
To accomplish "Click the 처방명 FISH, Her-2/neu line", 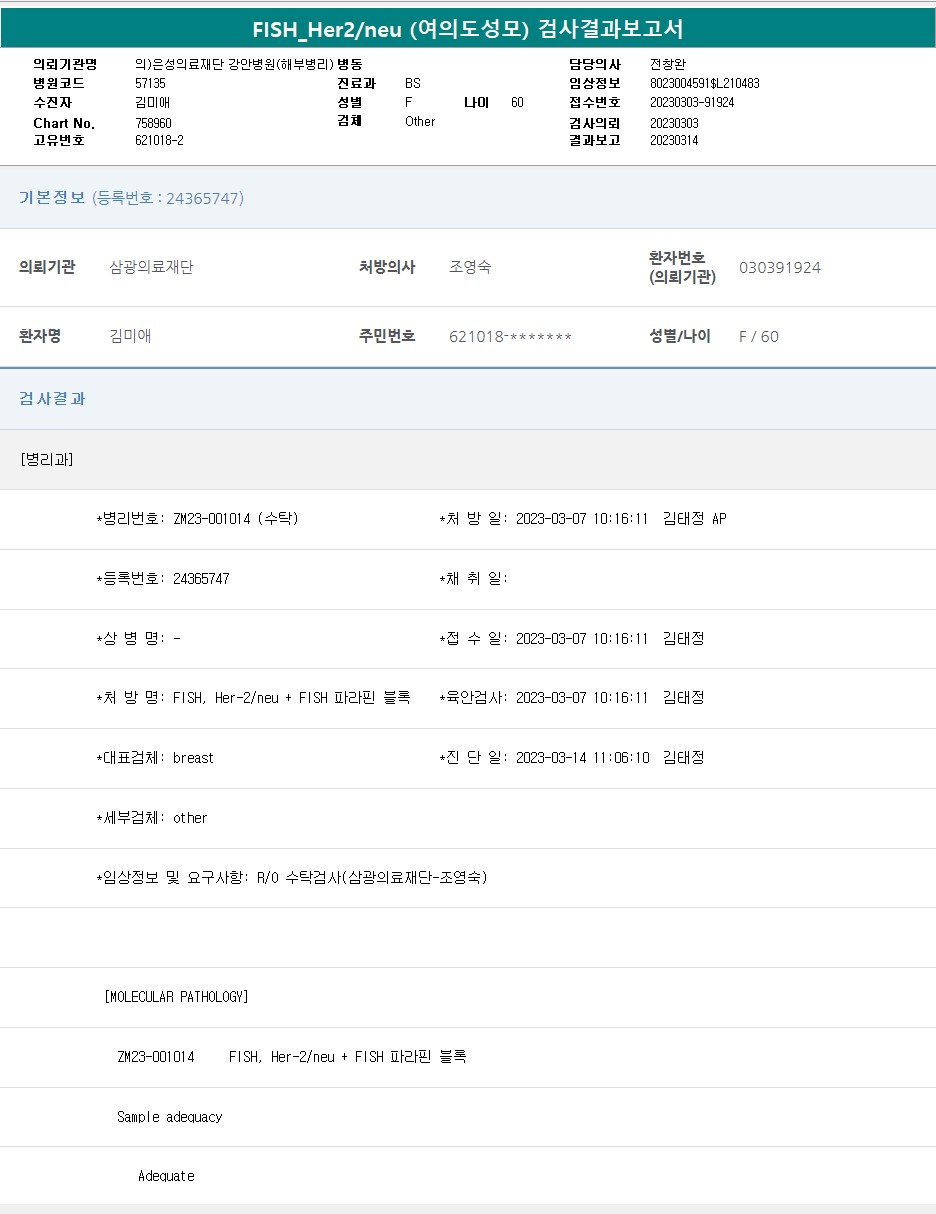I will click(x=254, y=698).
